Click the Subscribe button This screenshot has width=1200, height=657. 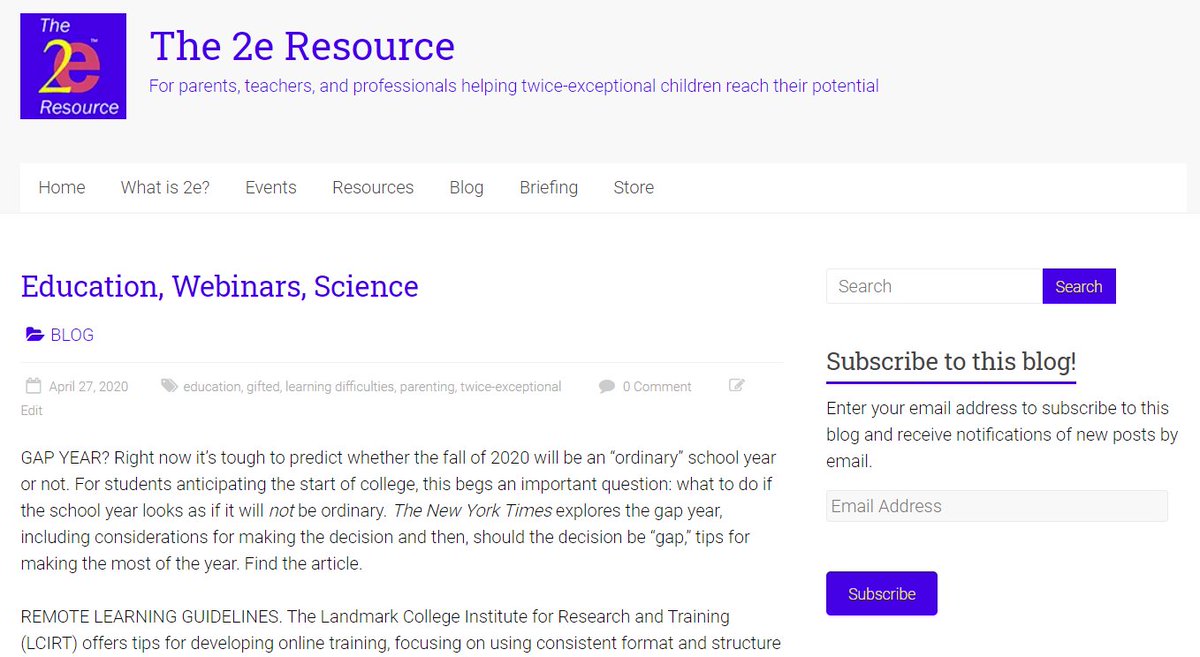(x=882, y=593)
